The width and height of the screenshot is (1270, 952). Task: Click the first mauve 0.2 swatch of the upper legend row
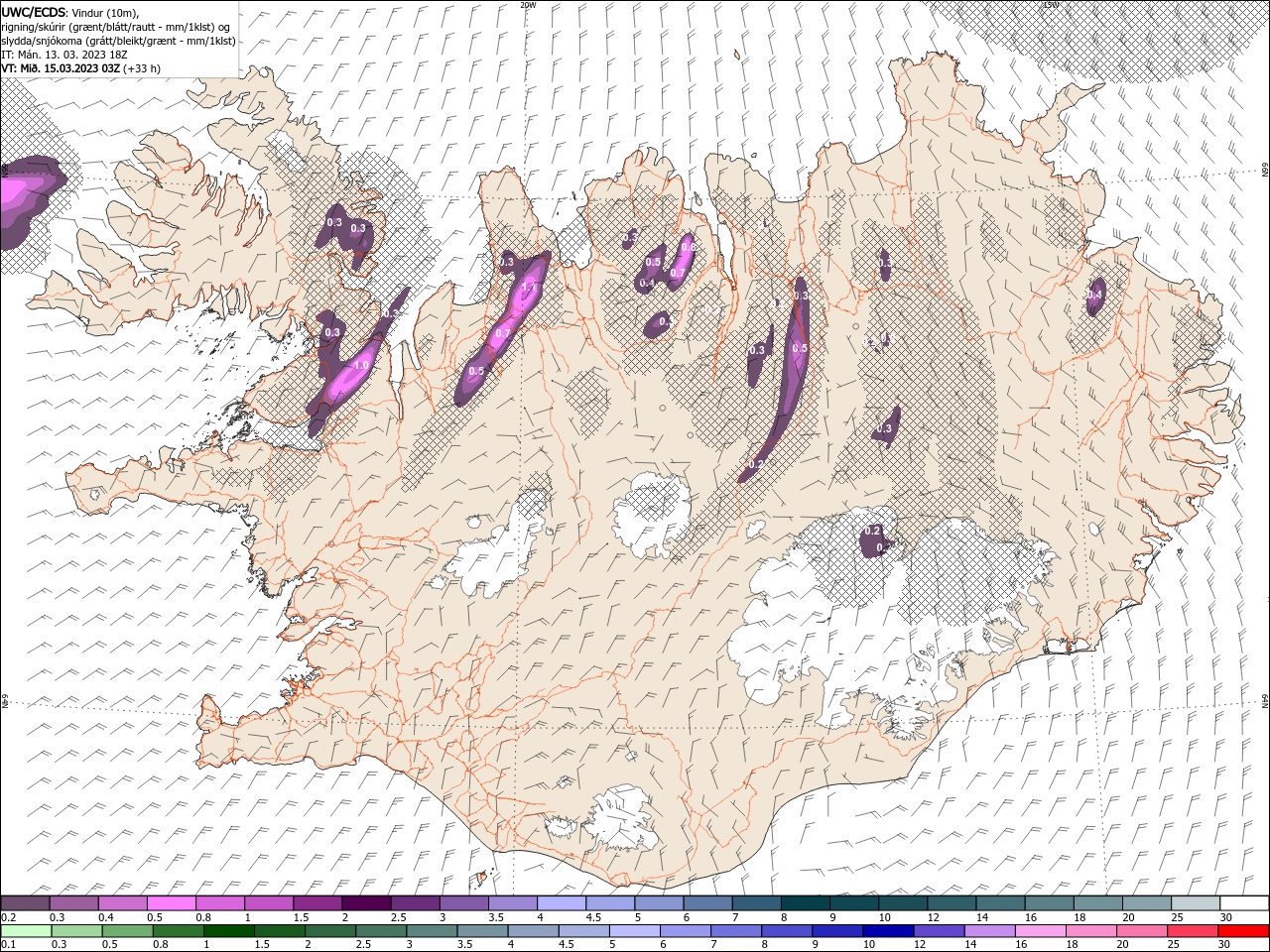tap(25, 903)
